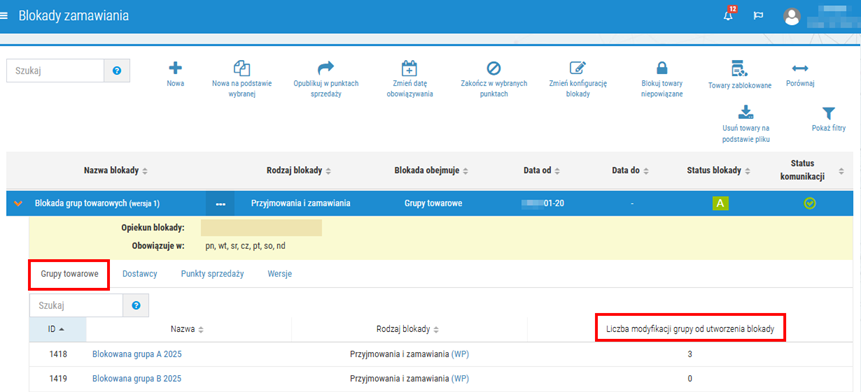Click weekdays text pn, wt, sr
861x392 pixels.
245,246
